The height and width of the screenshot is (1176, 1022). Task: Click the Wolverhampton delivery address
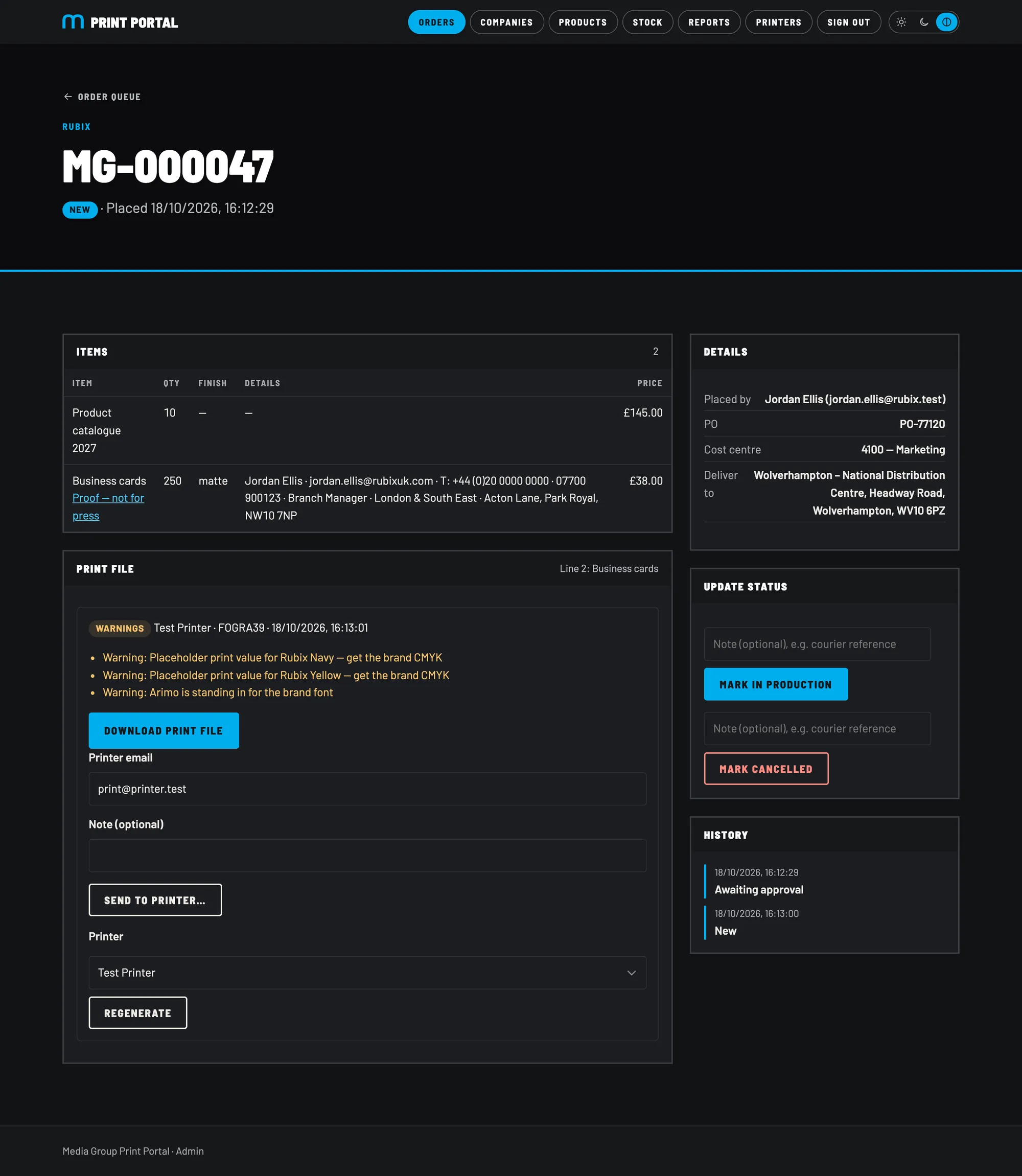click(x=849, y=493)
